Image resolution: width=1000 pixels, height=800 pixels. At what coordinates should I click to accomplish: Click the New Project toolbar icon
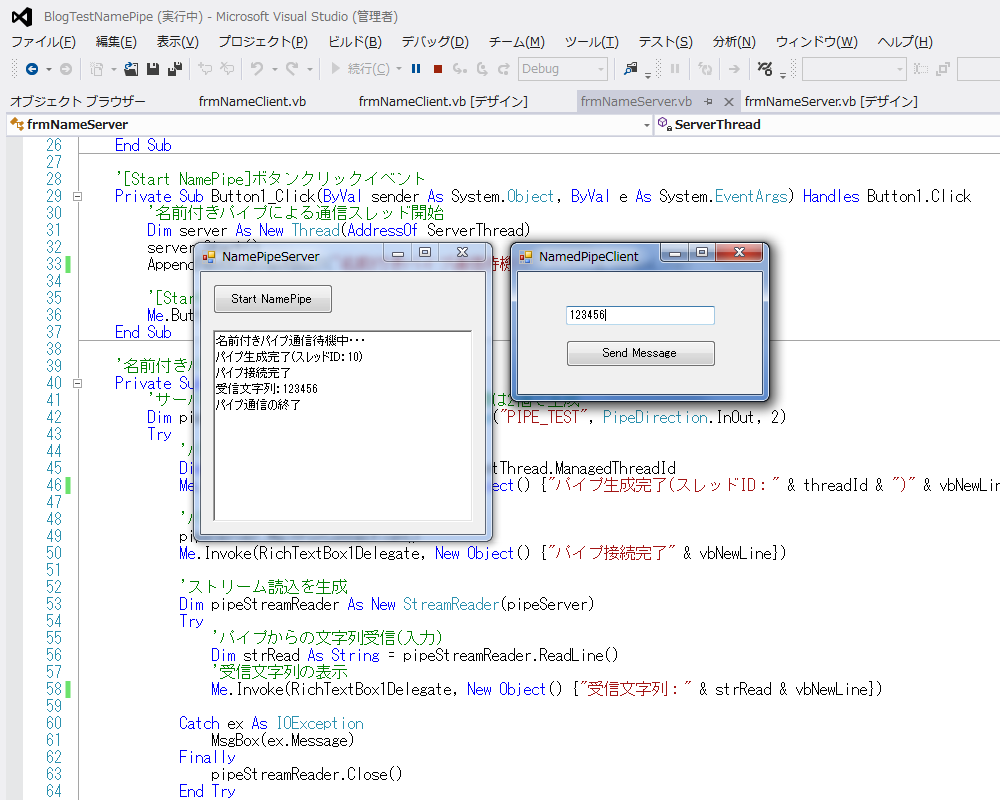(x=96, y=69)
